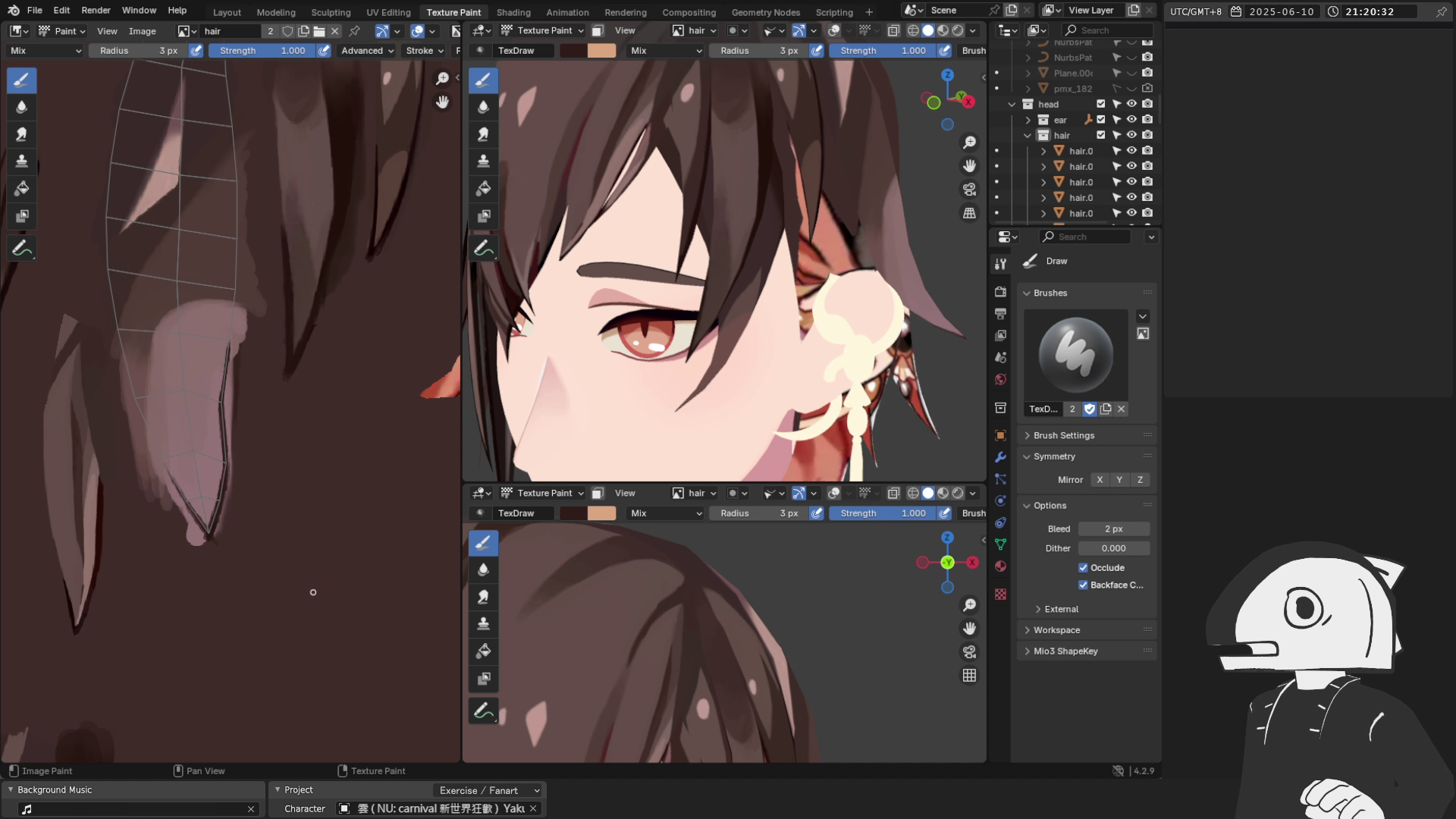1456x819 pixels.
Task: Unlink image with X in image editor header
Action: [334, 31]
